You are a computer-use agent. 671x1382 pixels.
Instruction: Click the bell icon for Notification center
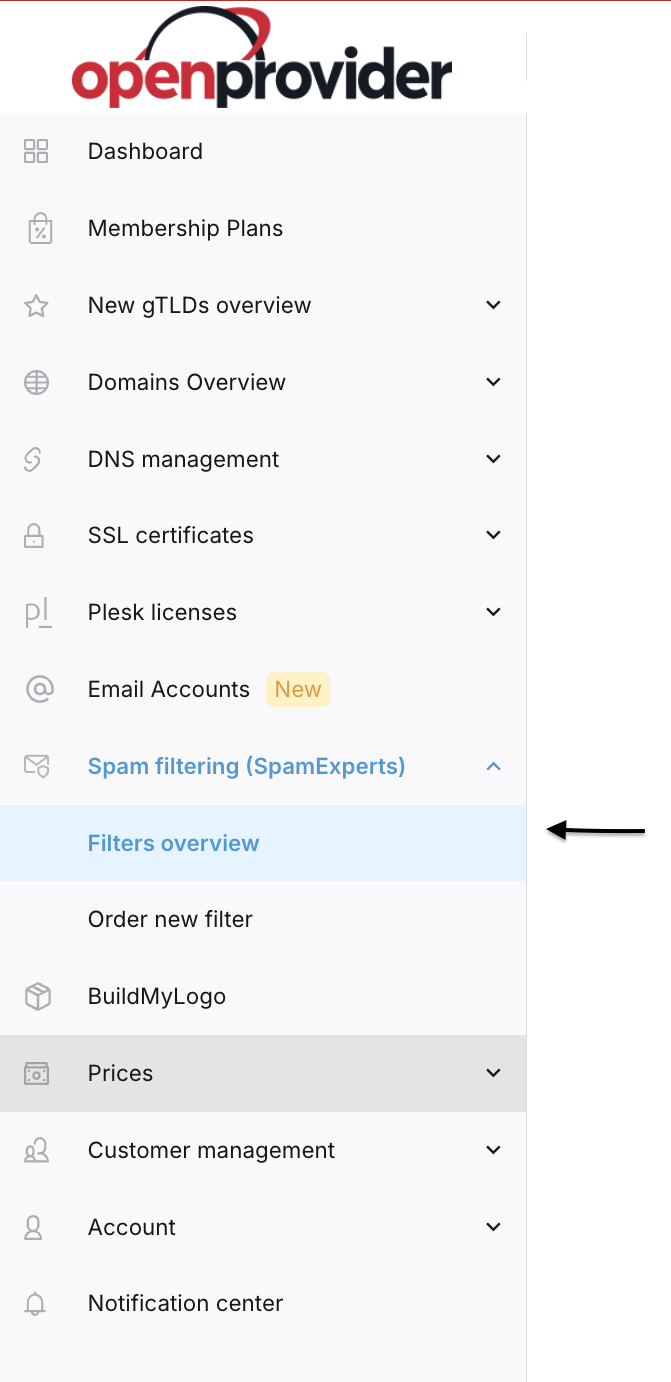click(x=35, y=1303)
